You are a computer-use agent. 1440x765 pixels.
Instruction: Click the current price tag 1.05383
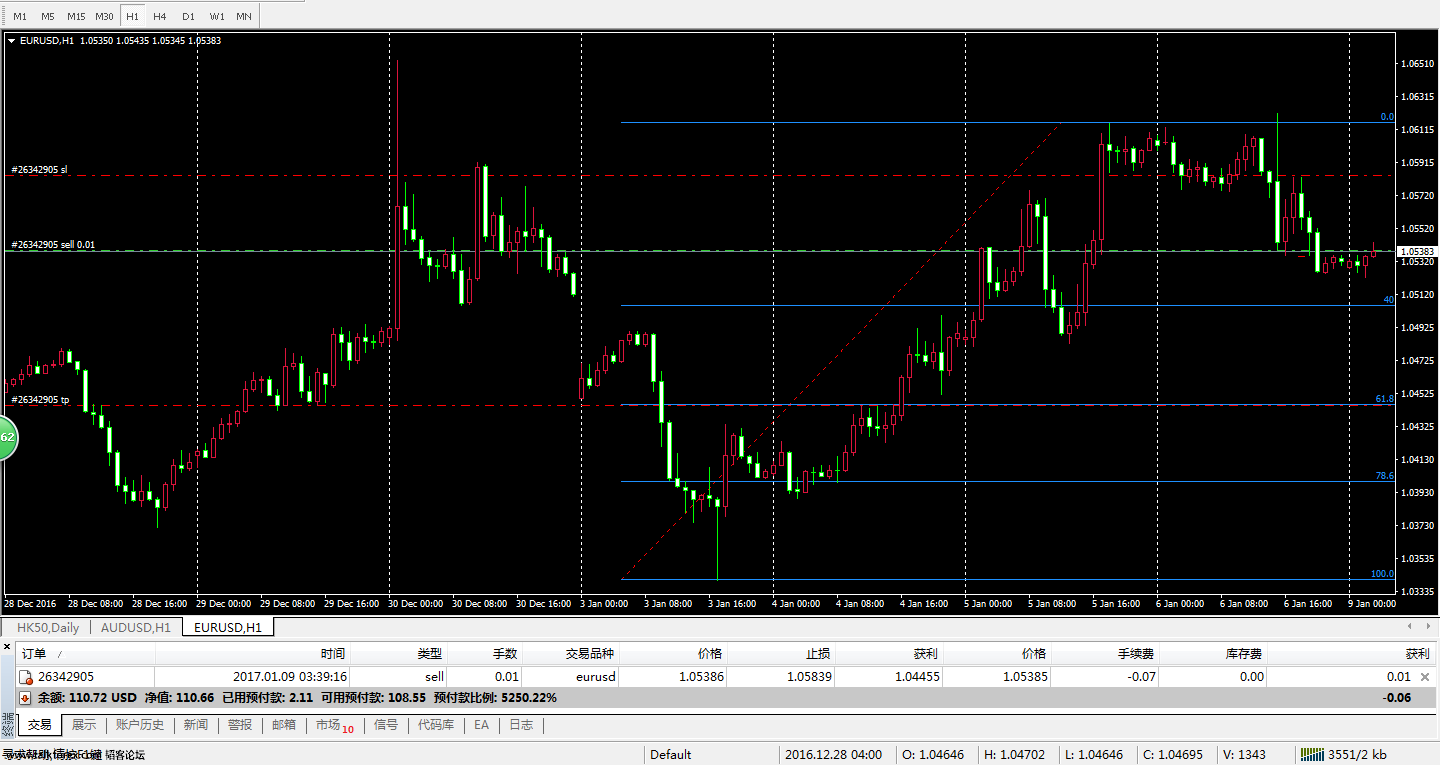coord(1417,251)
